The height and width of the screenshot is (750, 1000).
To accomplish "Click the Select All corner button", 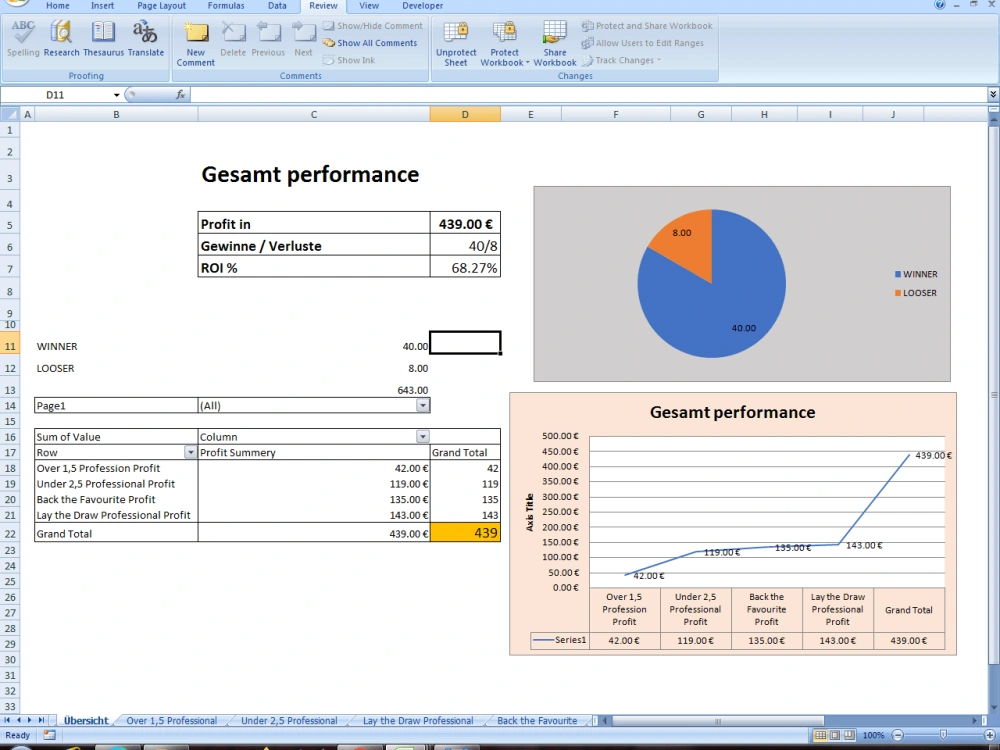I will (x=10, y=114).
